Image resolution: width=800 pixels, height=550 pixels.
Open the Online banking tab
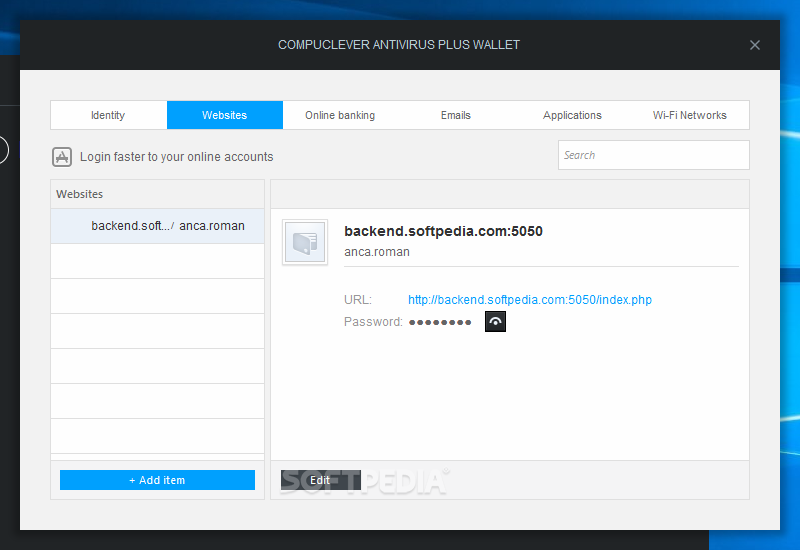pos(340,115)
